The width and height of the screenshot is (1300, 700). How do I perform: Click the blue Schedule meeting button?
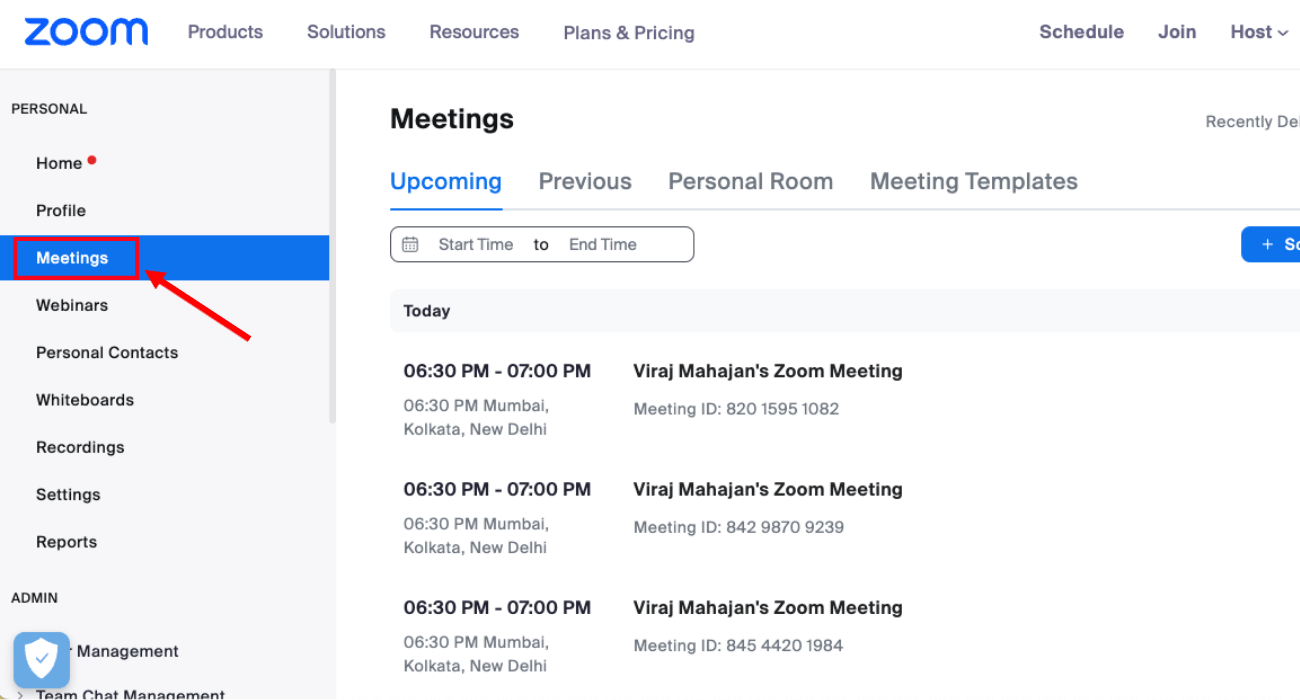pos(1271,244)
